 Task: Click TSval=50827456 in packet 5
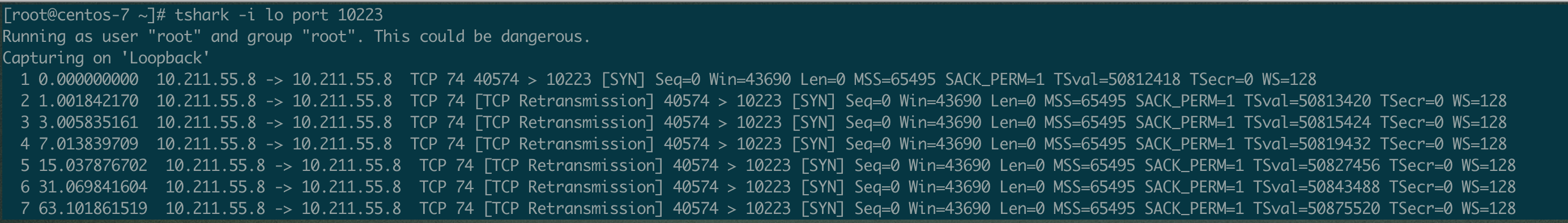(1316, 165)
